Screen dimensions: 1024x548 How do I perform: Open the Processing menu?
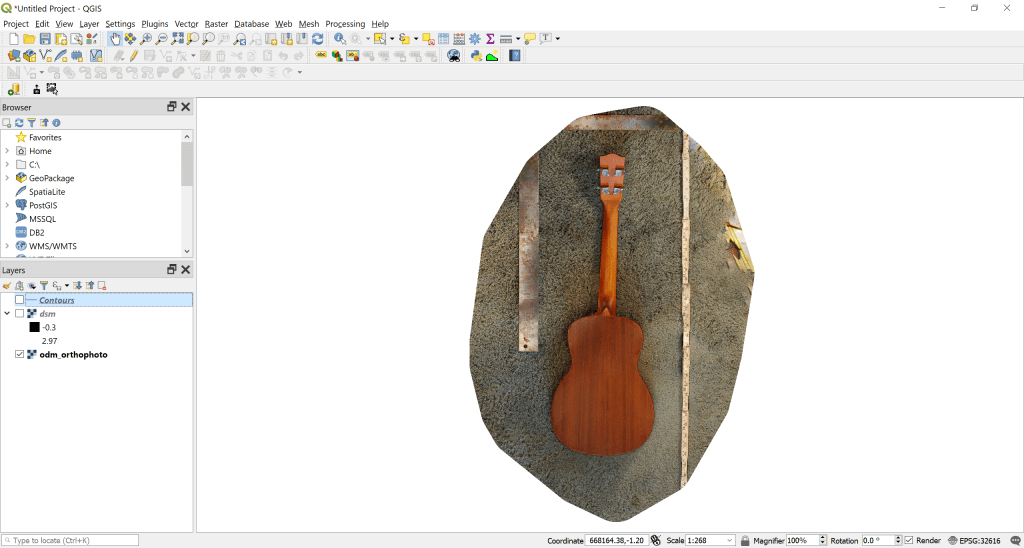pos(345,24)
